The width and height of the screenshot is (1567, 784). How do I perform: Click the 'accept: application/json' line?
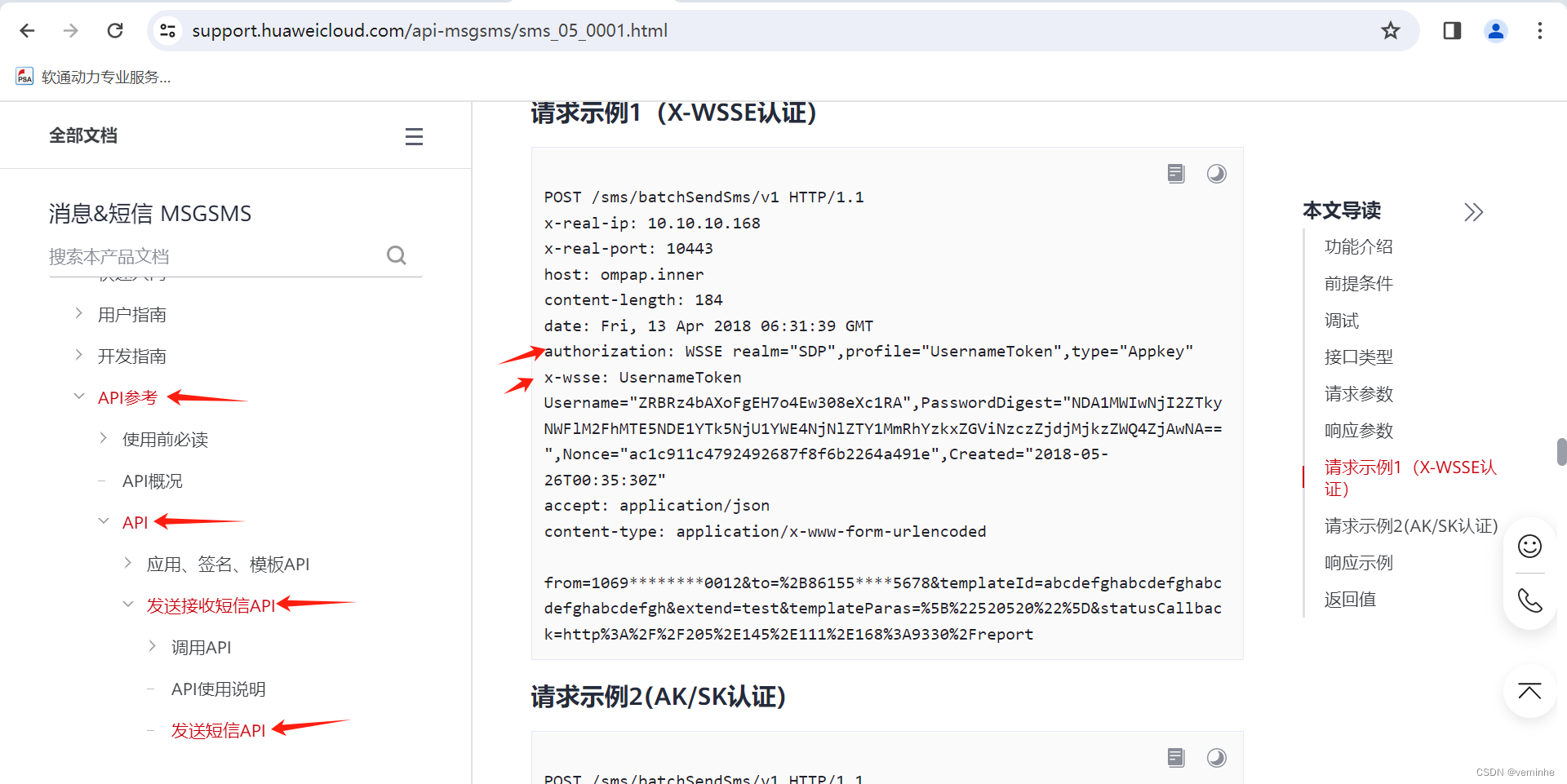click(x=657, y=506)
